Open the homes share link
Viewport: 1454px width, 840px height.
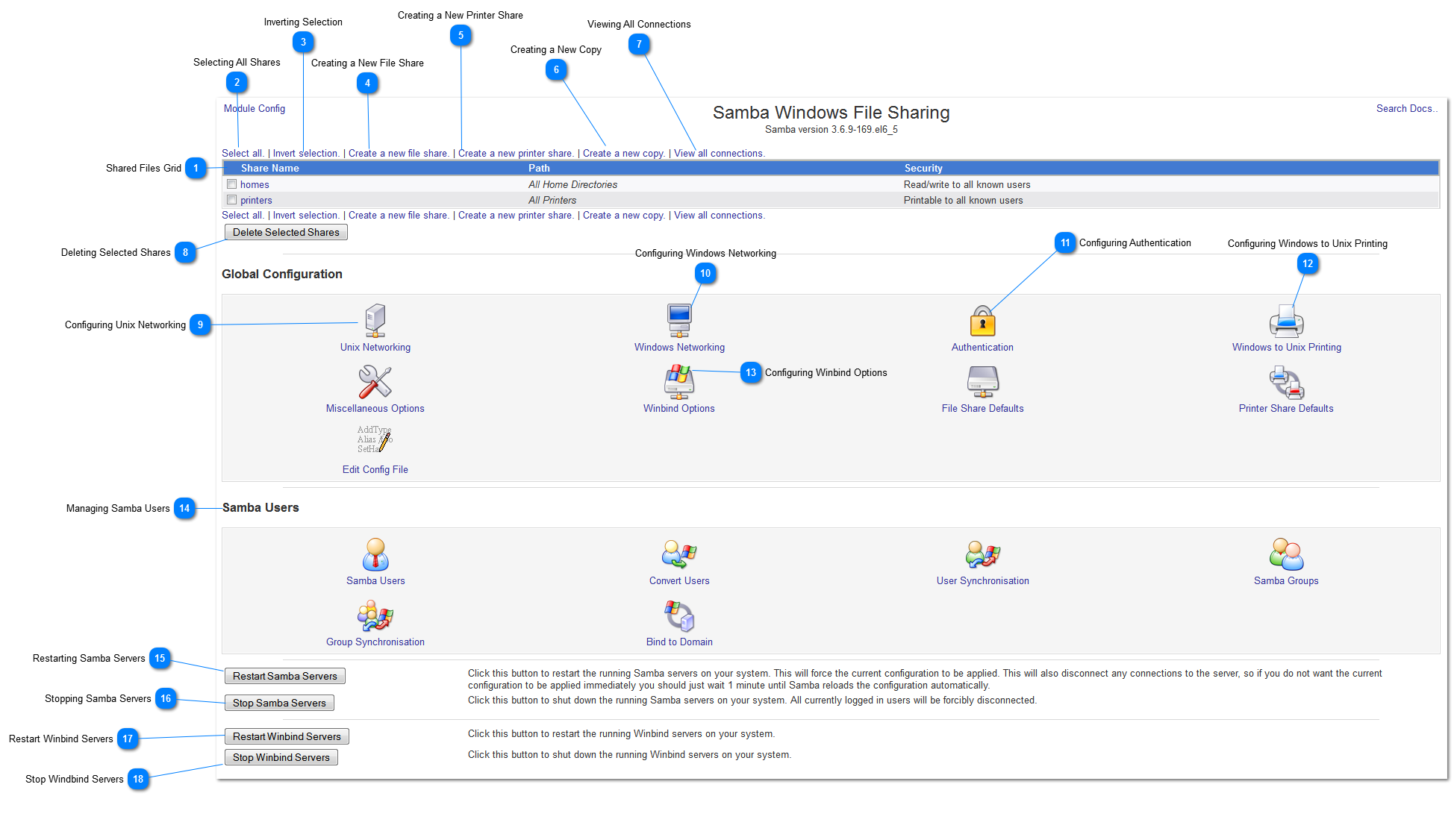tap(255, 185)
